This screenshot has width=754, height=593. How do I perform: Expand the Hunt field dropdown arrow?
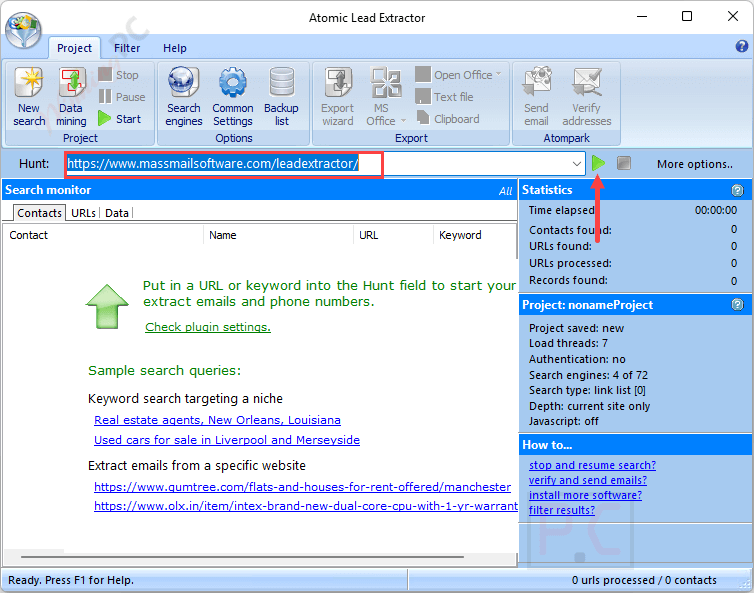click(x=577, y=164)
